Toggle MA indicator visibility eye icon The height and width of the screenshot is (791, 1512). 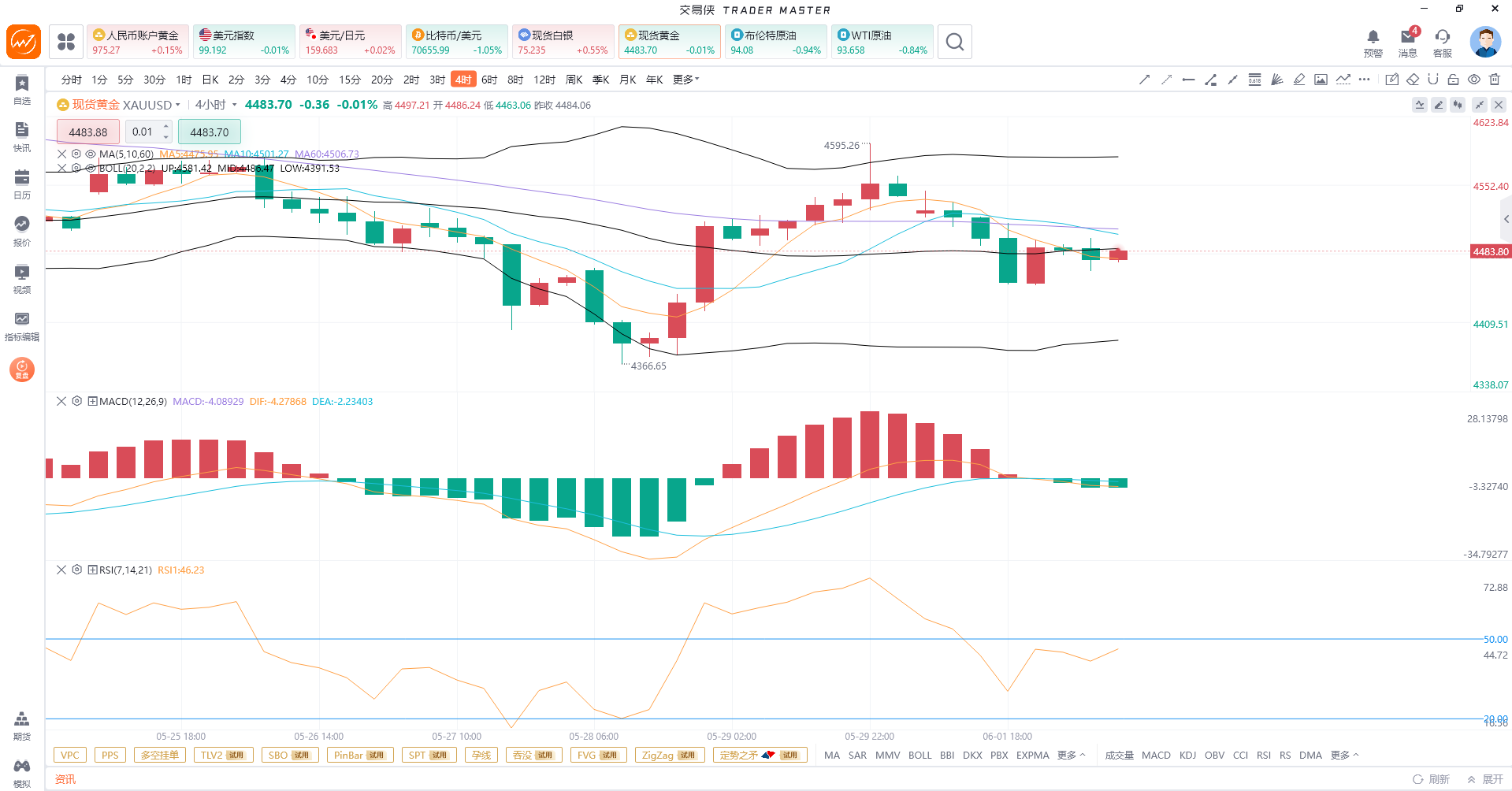point(91,154)
